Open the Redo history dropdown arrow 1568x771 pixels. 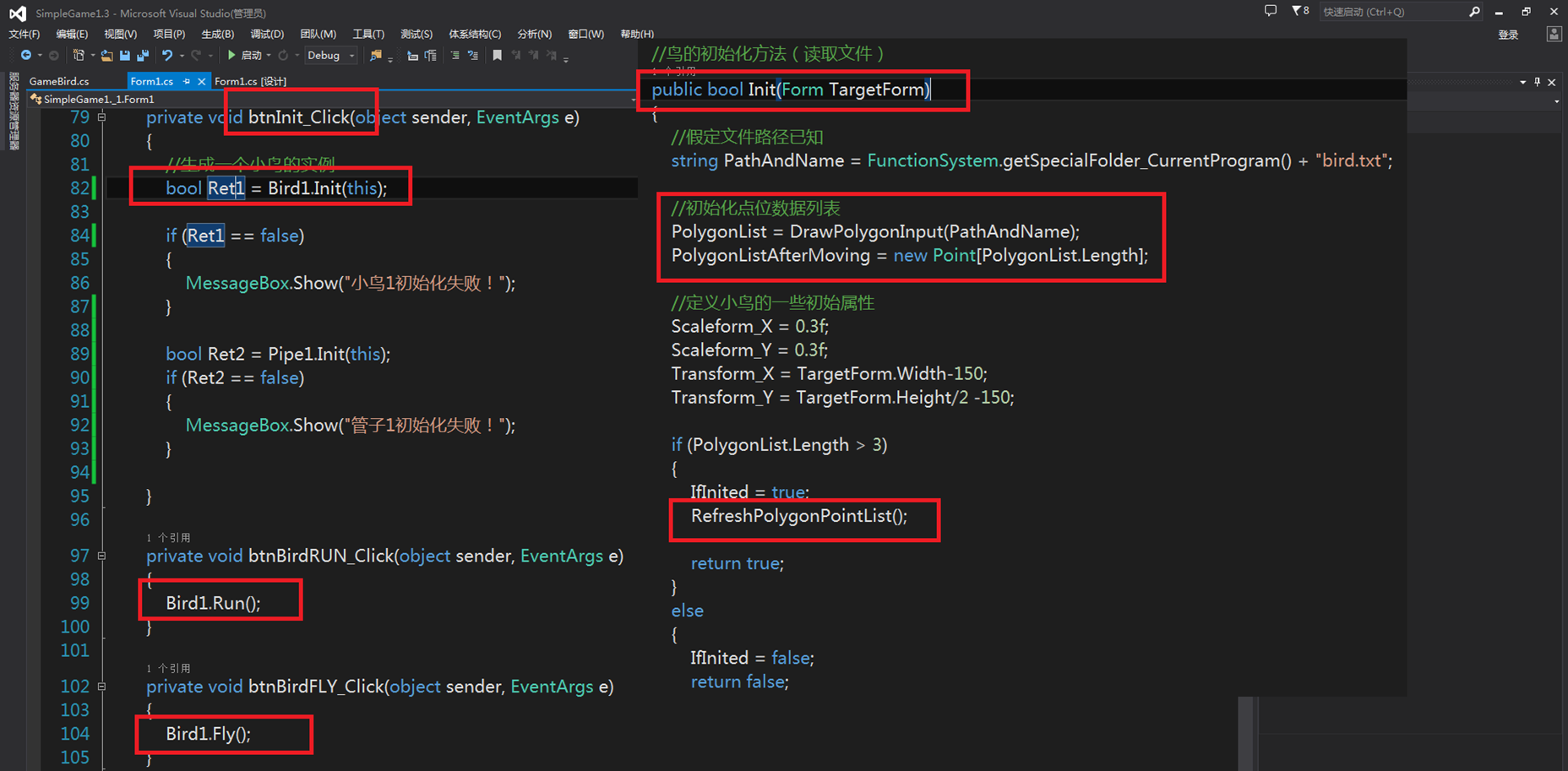click(210, 56)
